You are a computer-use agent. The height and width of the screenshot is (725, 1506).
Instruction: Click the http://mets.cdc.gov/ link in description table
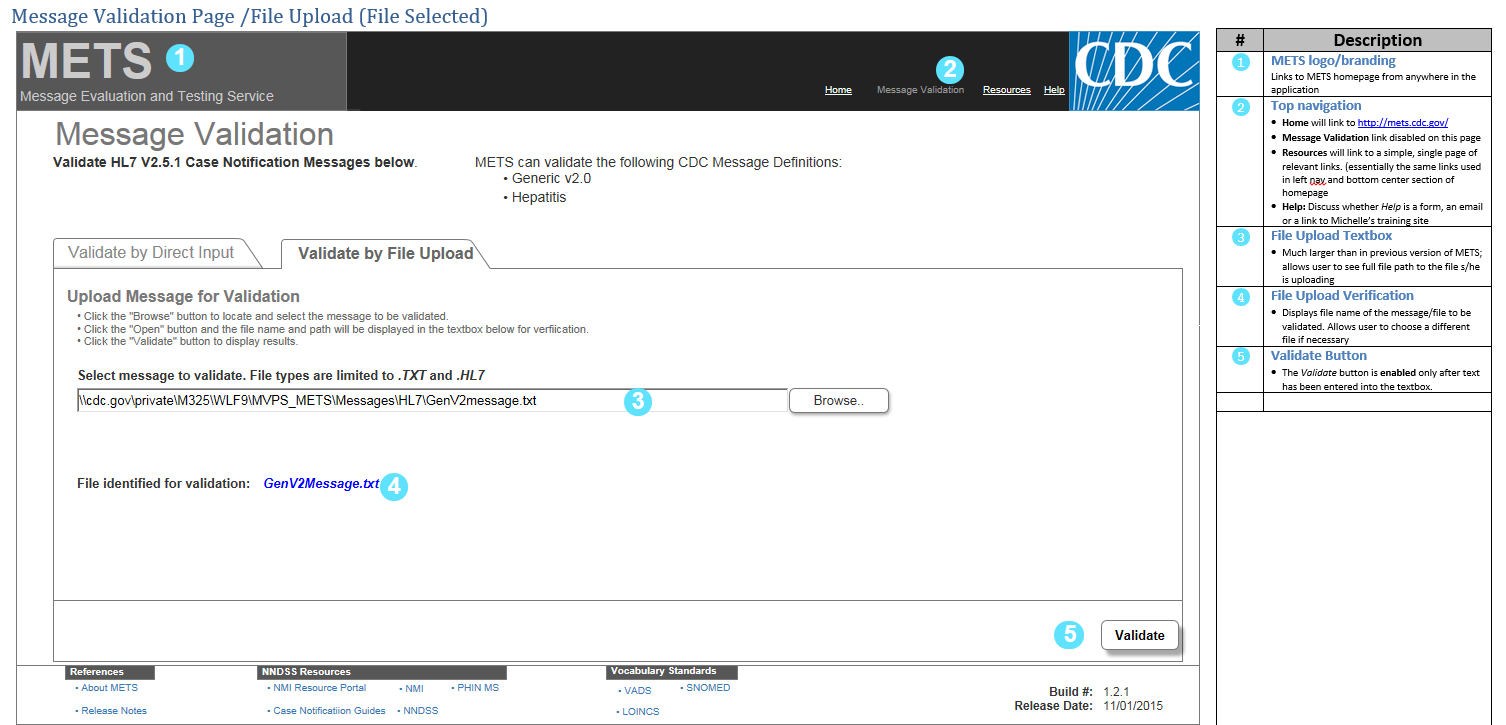1403,122
